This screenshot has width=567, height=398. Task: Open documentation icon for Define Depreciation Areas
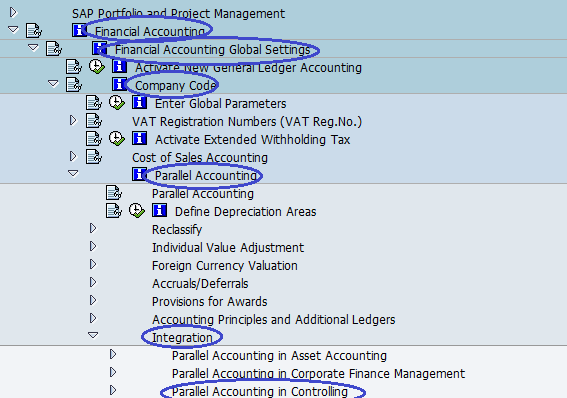coord(114,211)
